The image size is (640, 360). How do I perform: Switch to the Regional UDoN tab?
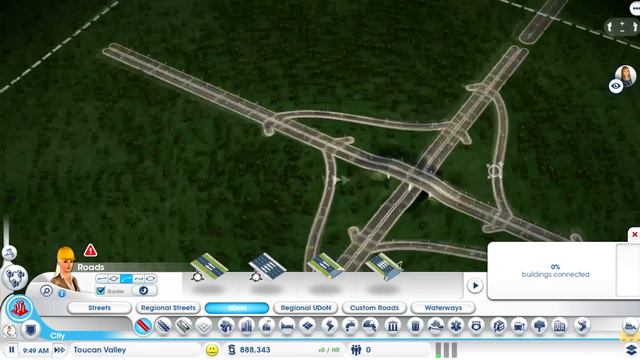click(306, 308)
